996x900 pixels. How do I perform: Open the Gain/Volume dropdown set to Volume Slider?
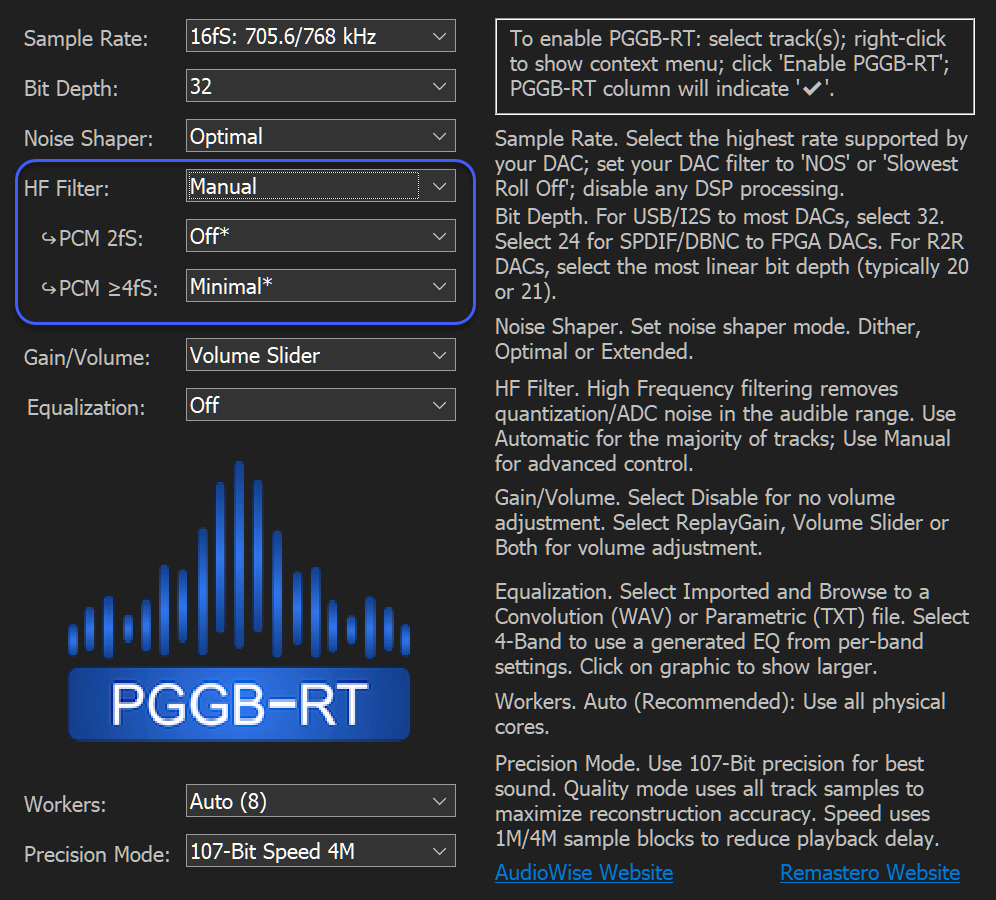pyautogui.click(x=321, y=355)
